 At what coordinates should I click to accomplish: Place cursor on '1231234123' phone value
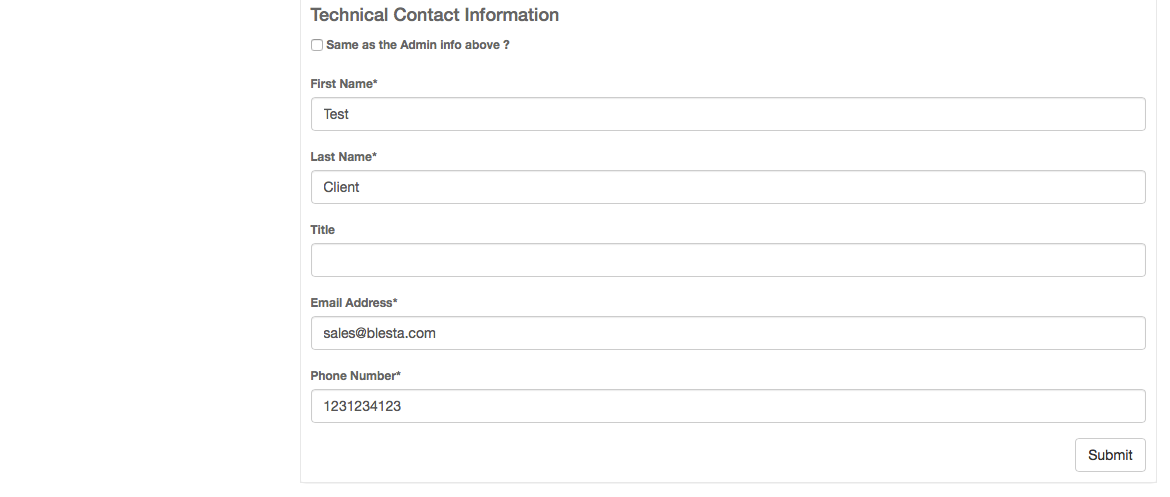click(x=362, y=406)
